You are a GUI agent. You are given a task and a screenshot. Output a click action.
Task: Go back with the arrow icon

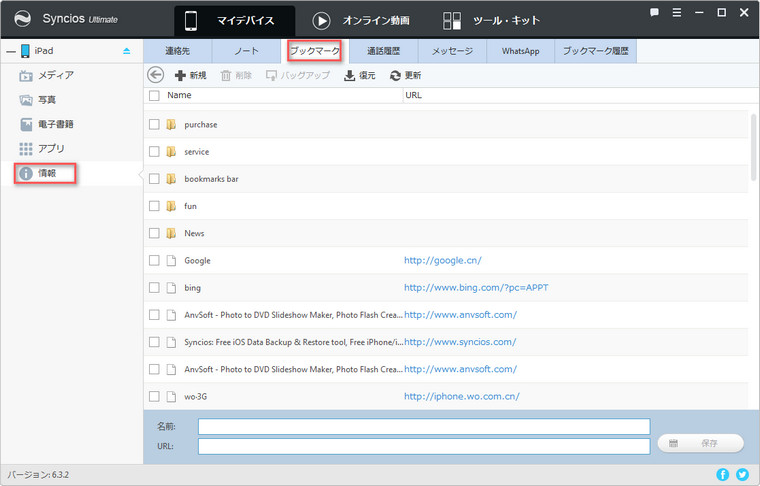tap(156, 75)
